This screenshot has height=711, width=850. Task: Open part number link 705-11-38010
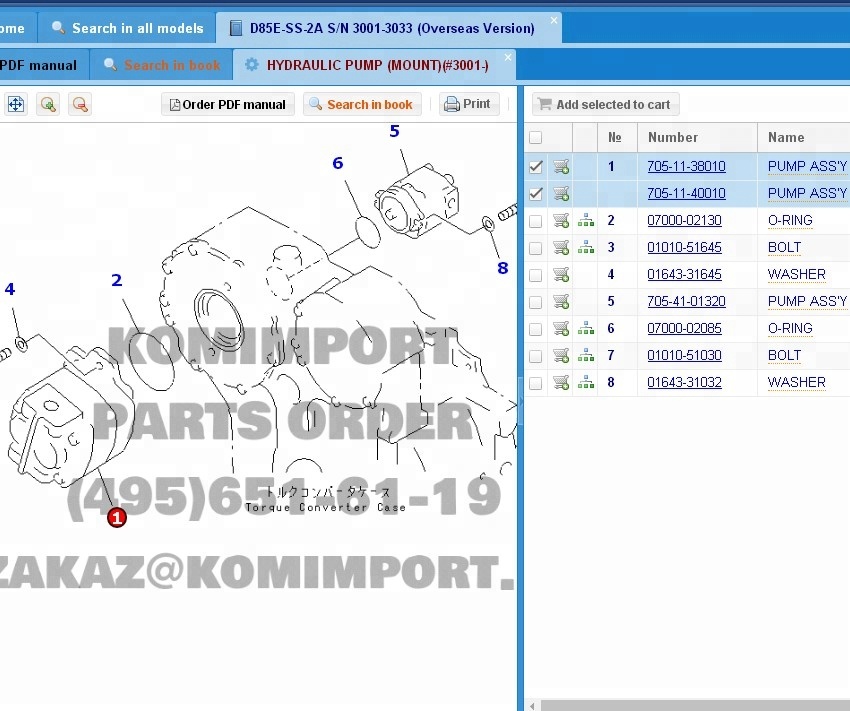coord(686,166)
